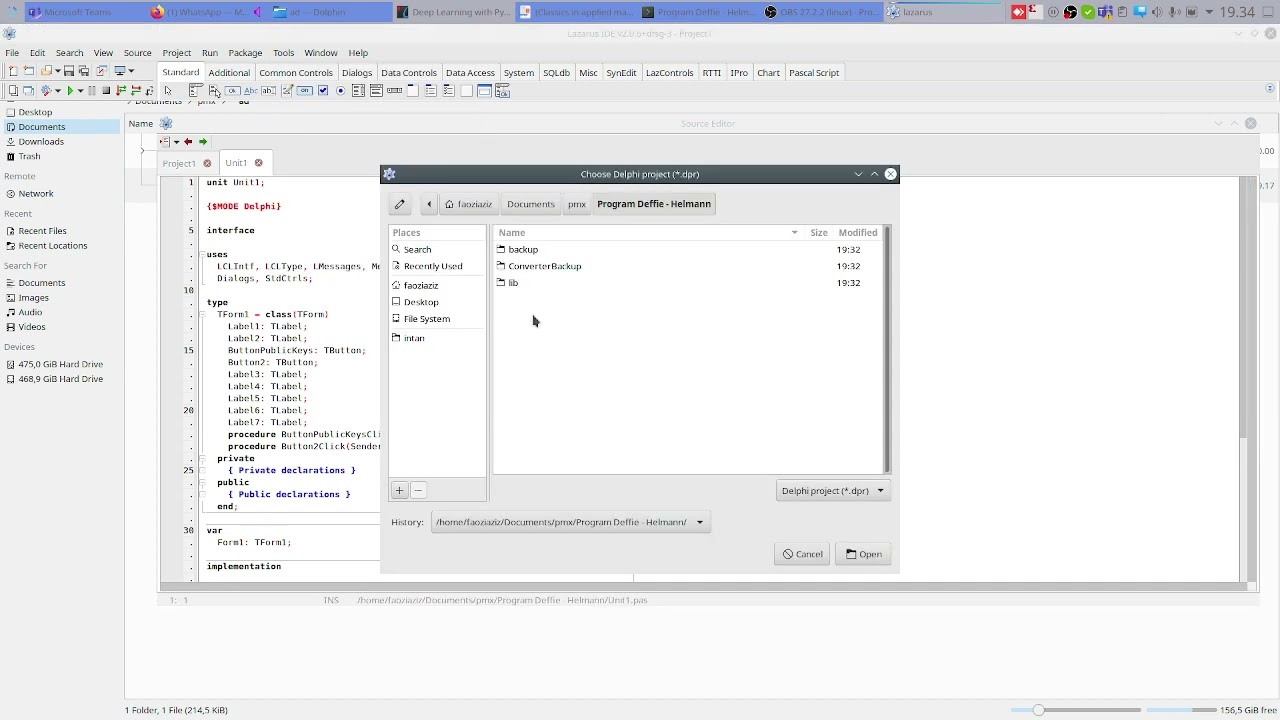Select Recently Used in Places

coord(437,266)
